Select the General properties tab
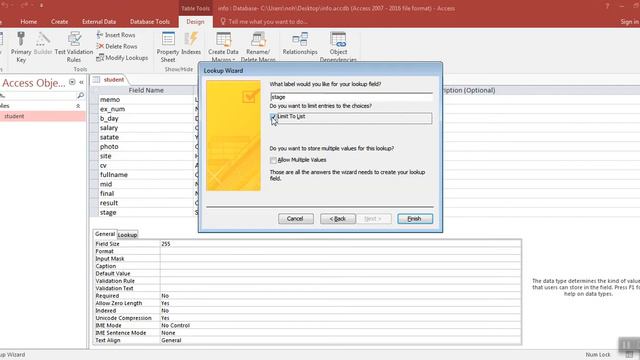640x360 pixels. click(105, 234)
